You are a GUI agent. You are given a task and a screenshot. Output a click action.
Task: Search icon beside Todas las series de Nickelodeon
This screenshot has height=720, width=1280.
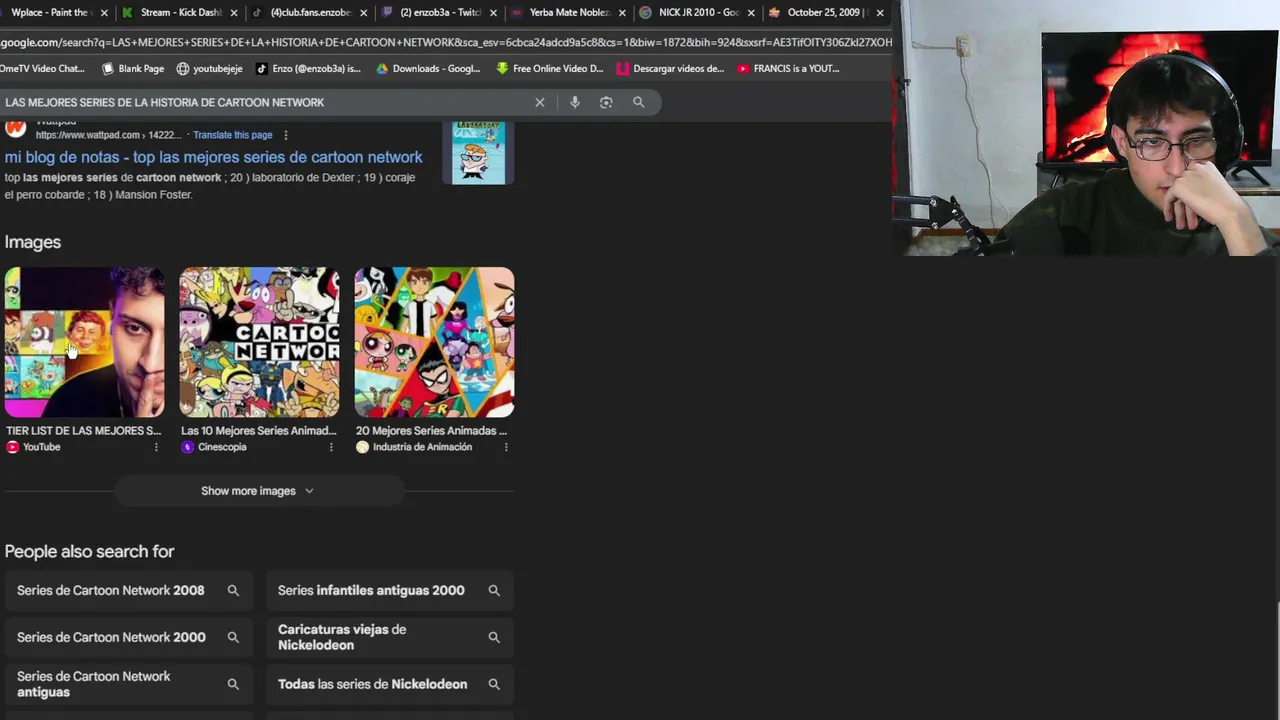(494, 684)
